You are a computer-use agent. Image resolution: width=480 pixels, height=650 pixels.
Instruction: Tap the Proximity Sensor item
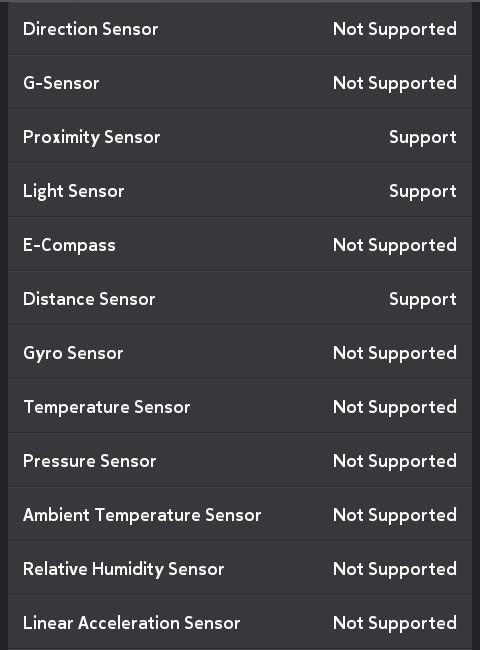[x=240, y=137]
